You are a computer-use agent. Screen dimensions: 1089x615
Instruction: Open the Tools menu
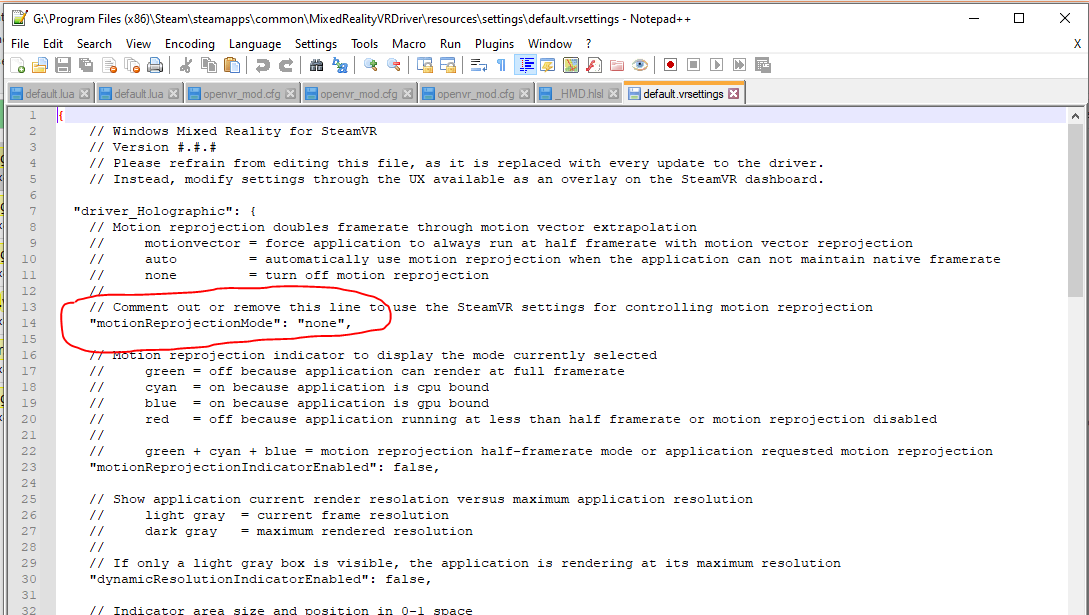point(365,44)
